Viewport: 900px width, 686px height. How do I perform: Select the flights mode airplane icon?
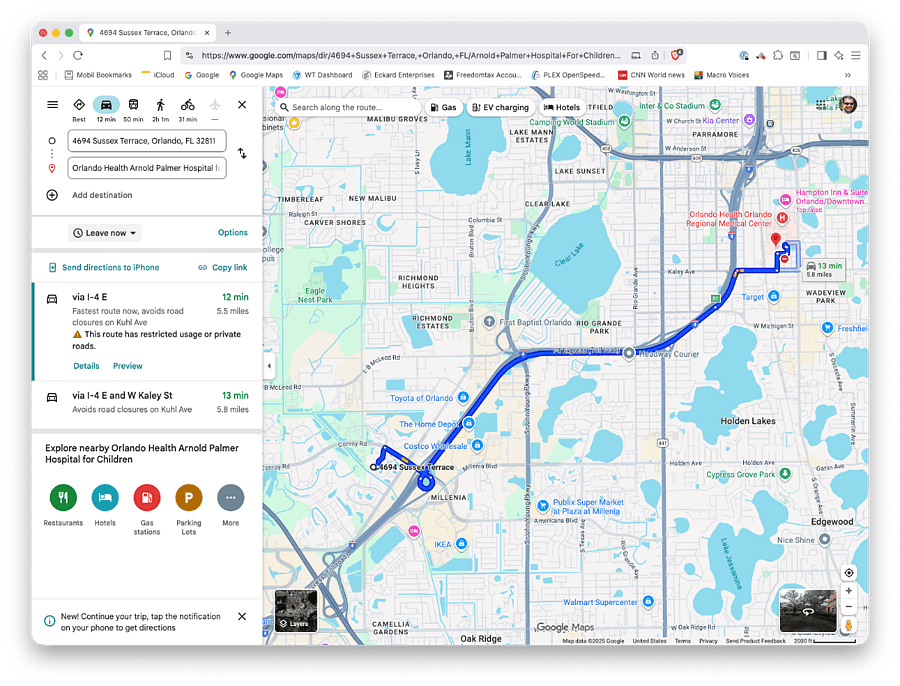coord(215,104)
